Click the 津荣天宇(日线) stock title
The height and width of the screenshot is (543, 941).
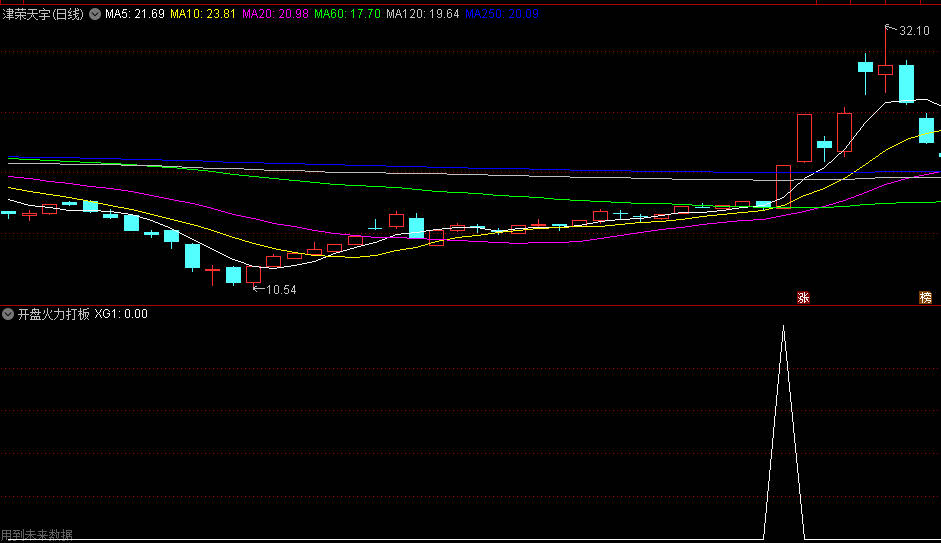43,14
